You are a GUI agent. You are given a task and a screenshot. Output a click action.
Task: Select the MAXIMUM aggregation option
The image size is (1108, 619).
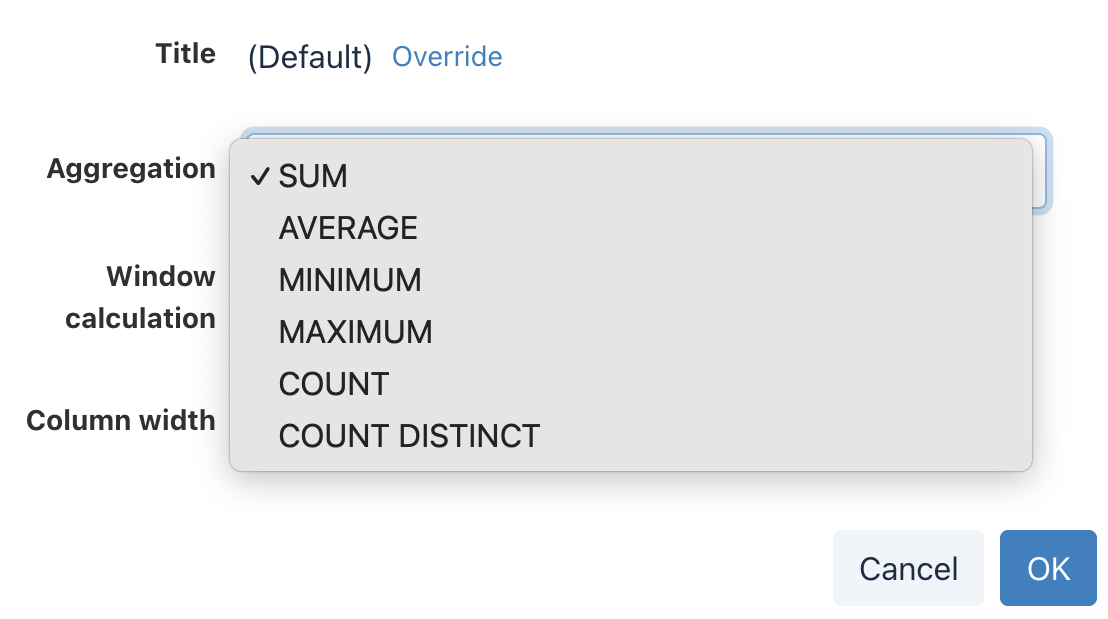pos(355,333)
